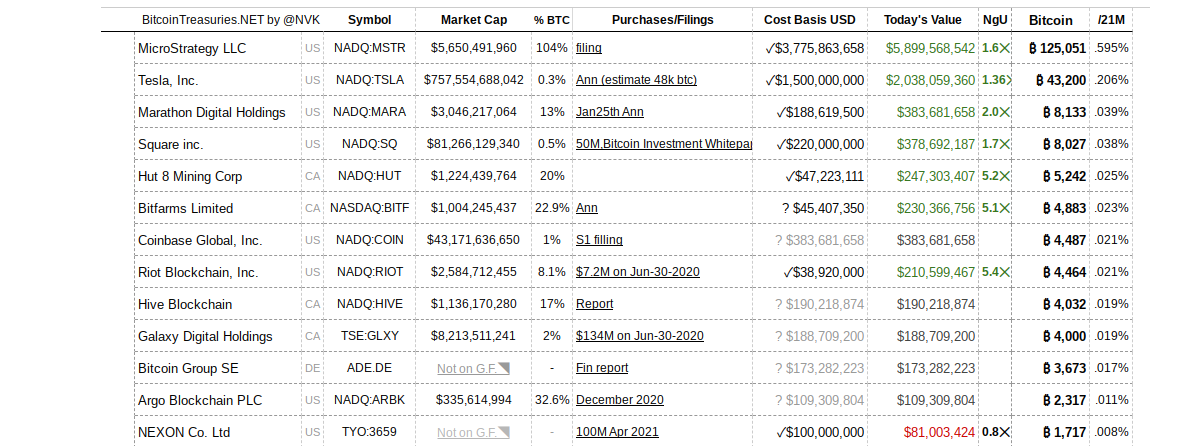1195x446 pixels.
Task: Open Marathon's Jan25th Ann link
Action: click(x=610, y=112)
